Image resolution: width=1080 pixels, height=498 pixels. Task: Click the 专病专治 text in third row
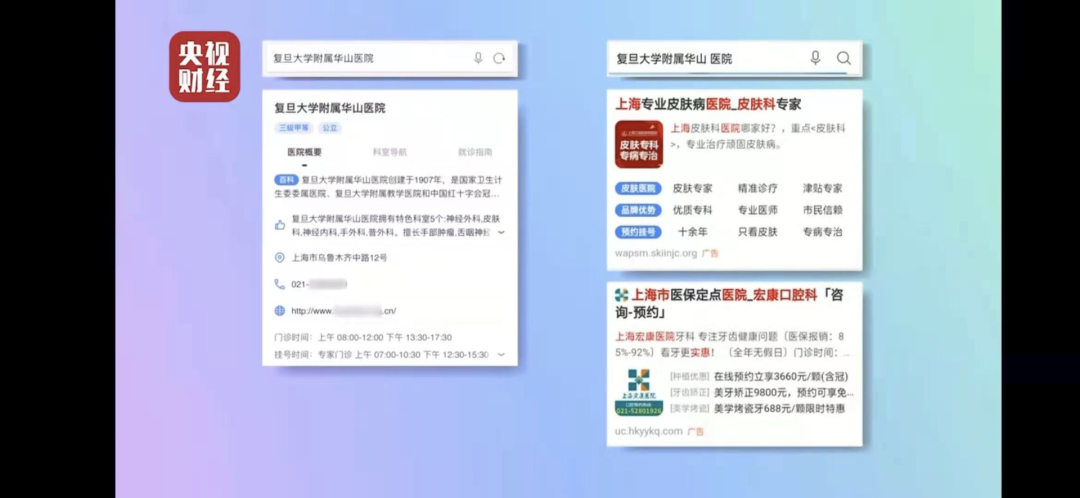[822, 232]
